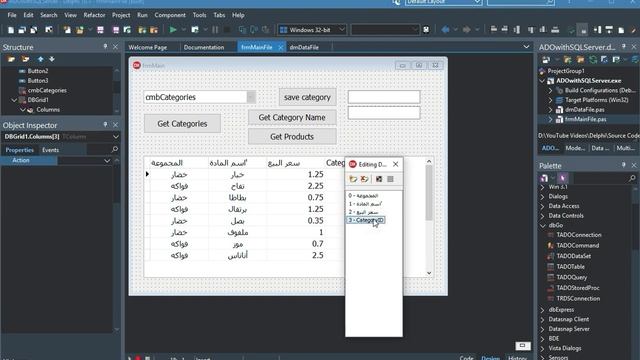Click the Pause debugging toolbar icon

(x=216, y=30)
